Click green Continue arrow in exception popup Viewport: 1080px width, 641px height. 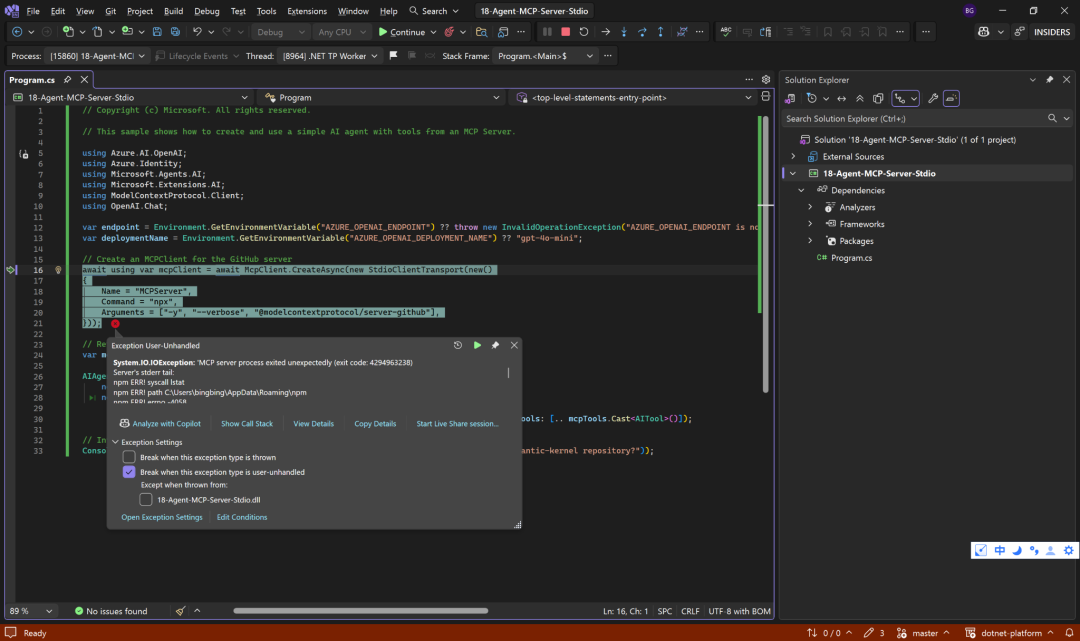(477, 346)
